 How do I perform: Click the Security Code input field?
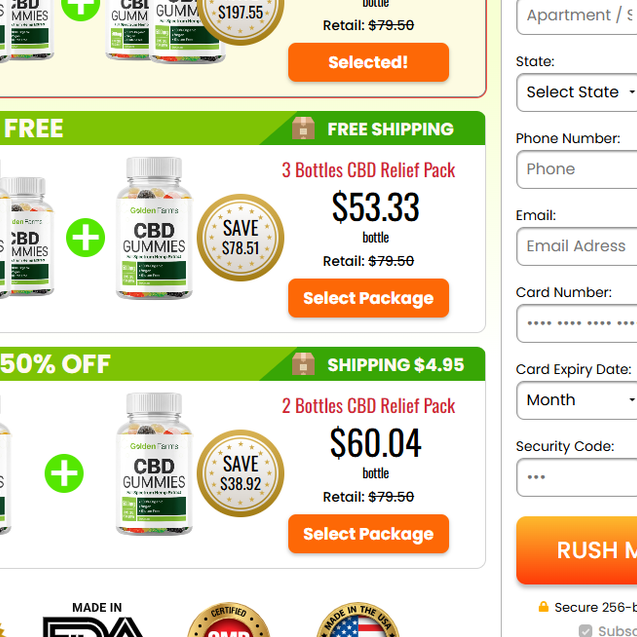click(x=577, y=477)
